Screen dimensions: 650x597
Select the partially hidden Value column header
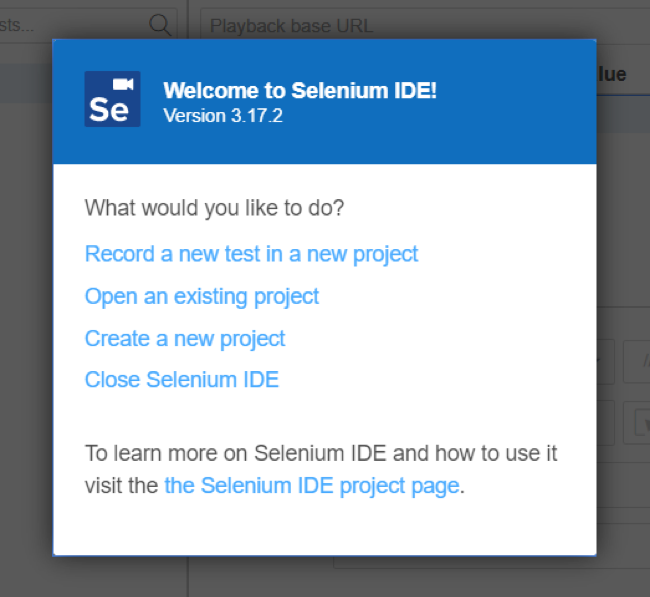(611, 74)
